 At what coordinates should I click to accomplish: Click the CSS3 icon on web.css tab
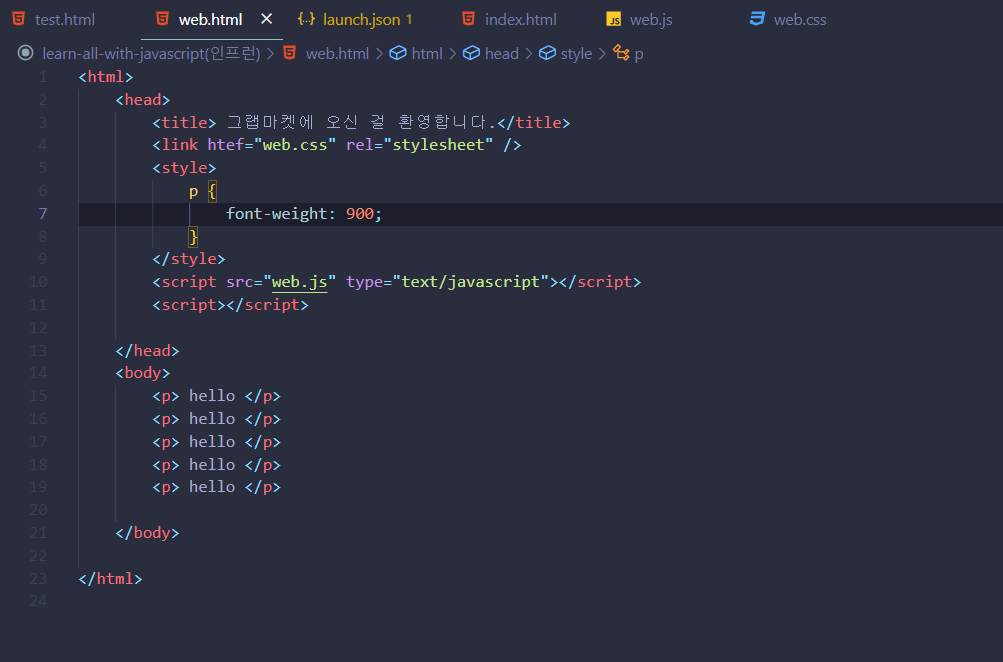(x=758, y=19)
